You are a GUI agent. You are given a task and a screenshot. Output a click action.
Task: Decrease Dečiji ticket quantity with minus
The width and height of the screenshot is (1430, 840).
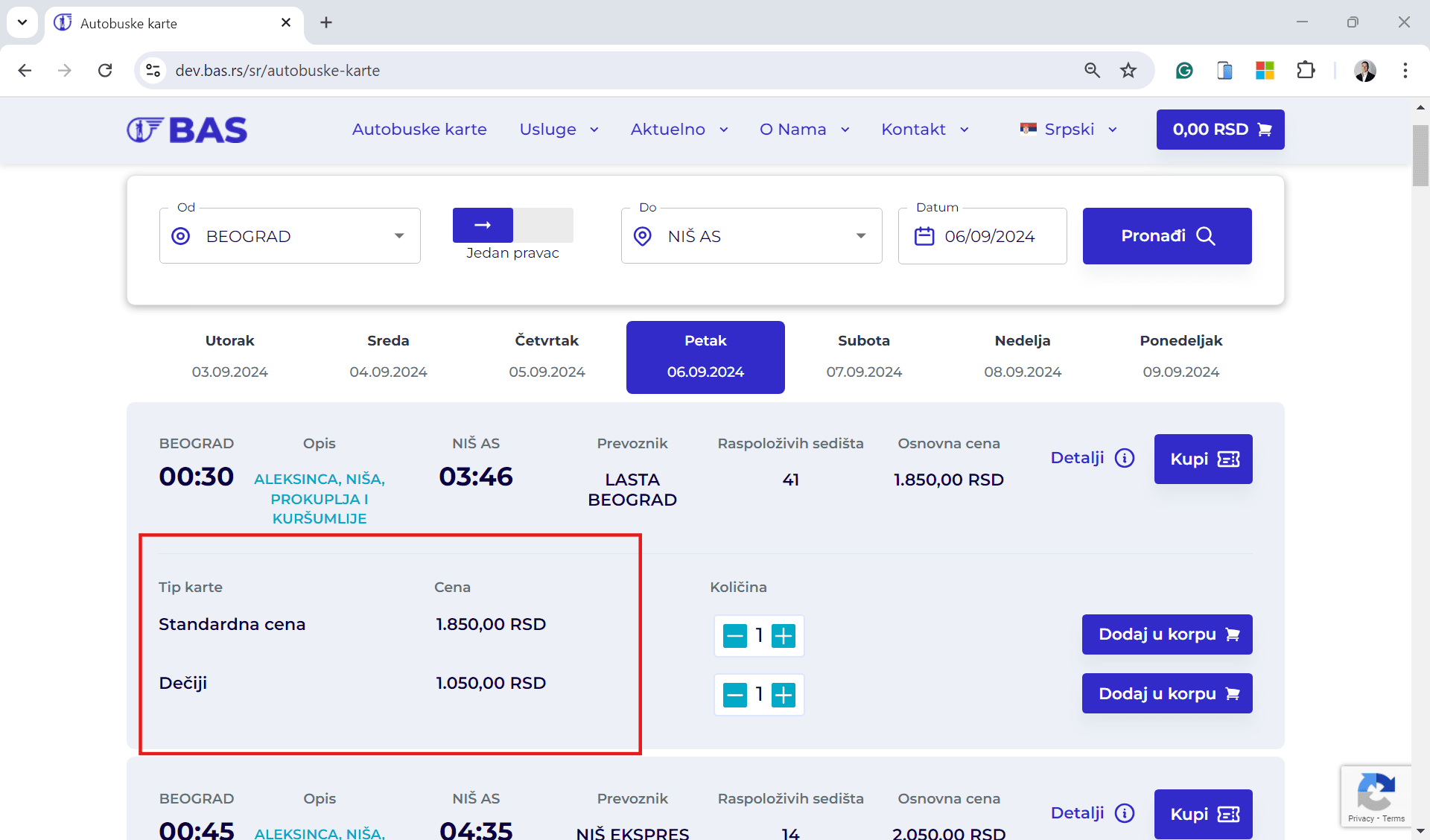(735, 695)
